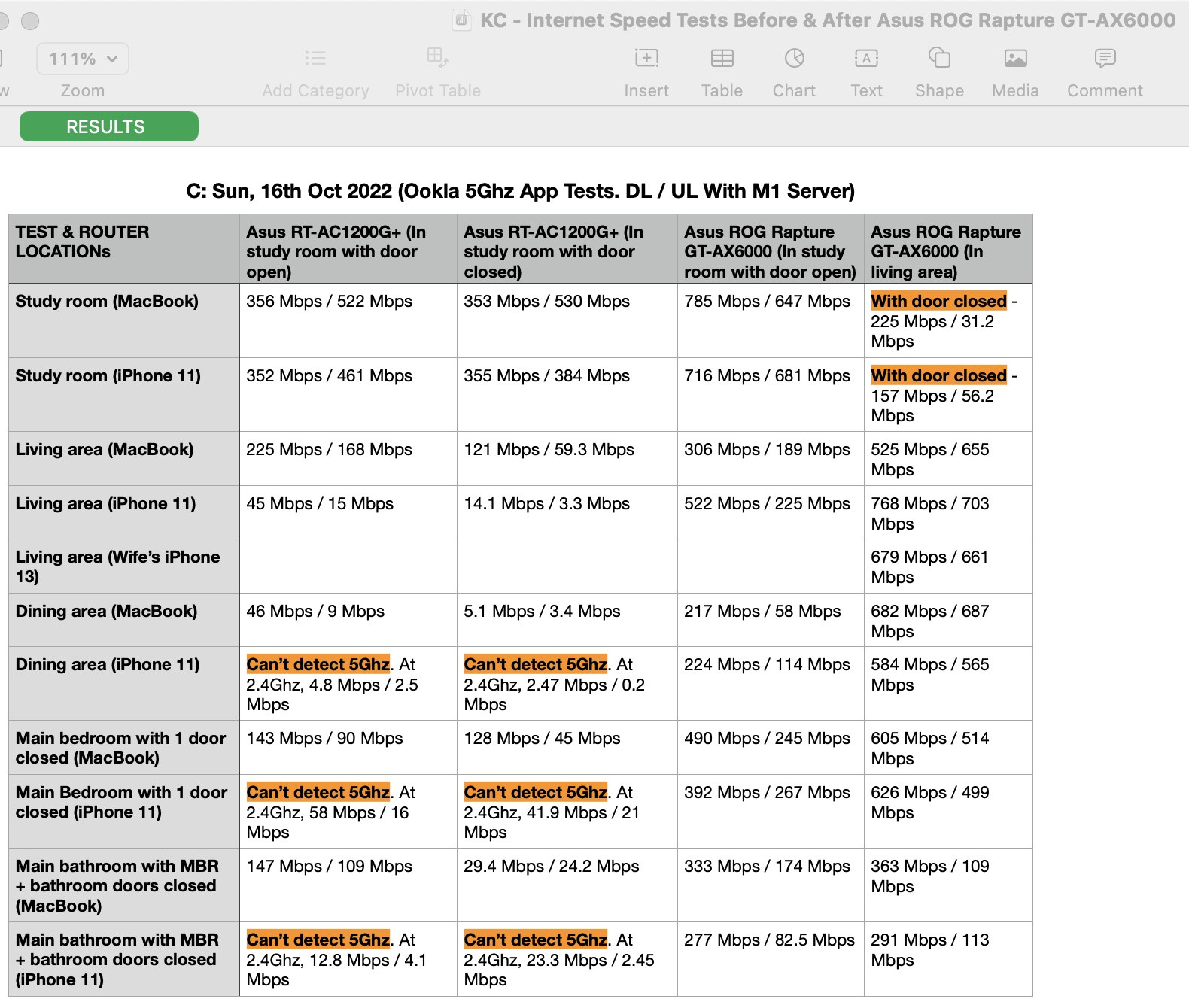Select cell with '2.4Ghz, 2.47 Mbps / 0.2 Mbps'
Viewport: 1189px width, 1008px height.
(567, 684)
